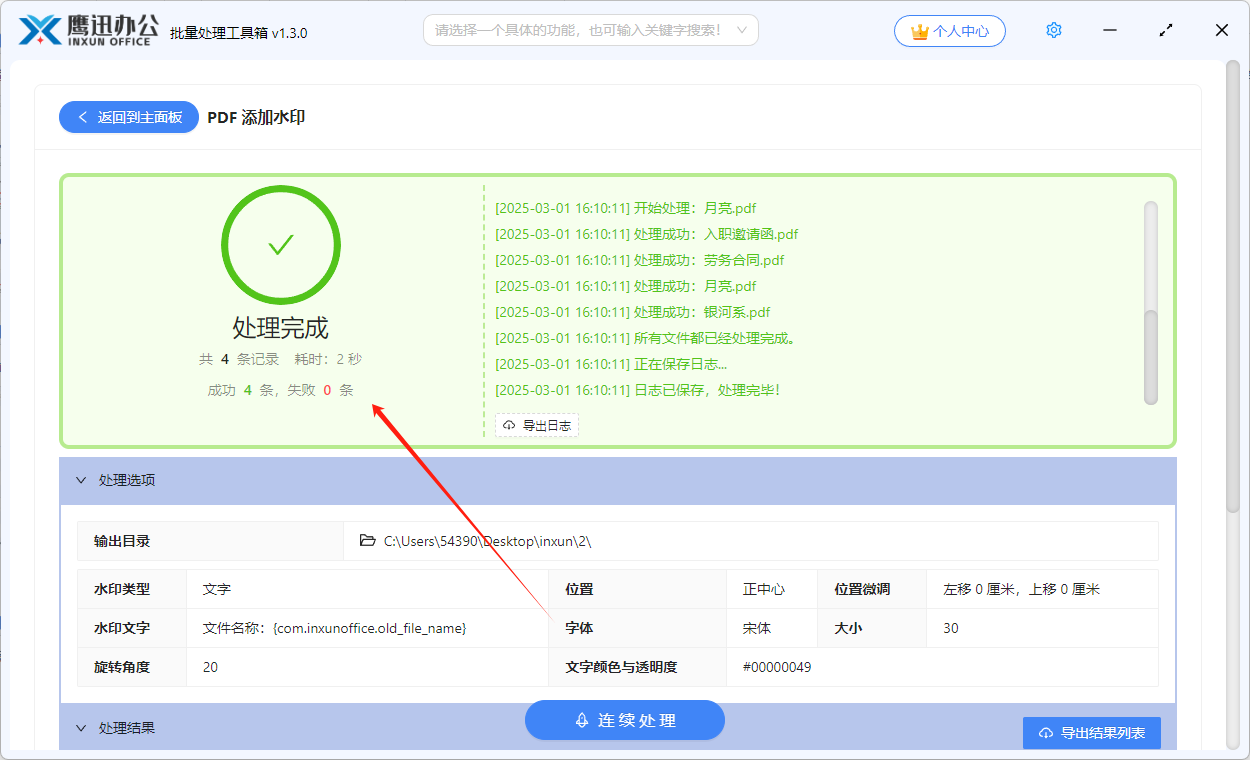Click 导出结果列表 export results button
The width and height of the screenshot is (1250, 760).
pyautogui.click(x=1091, y=733)
